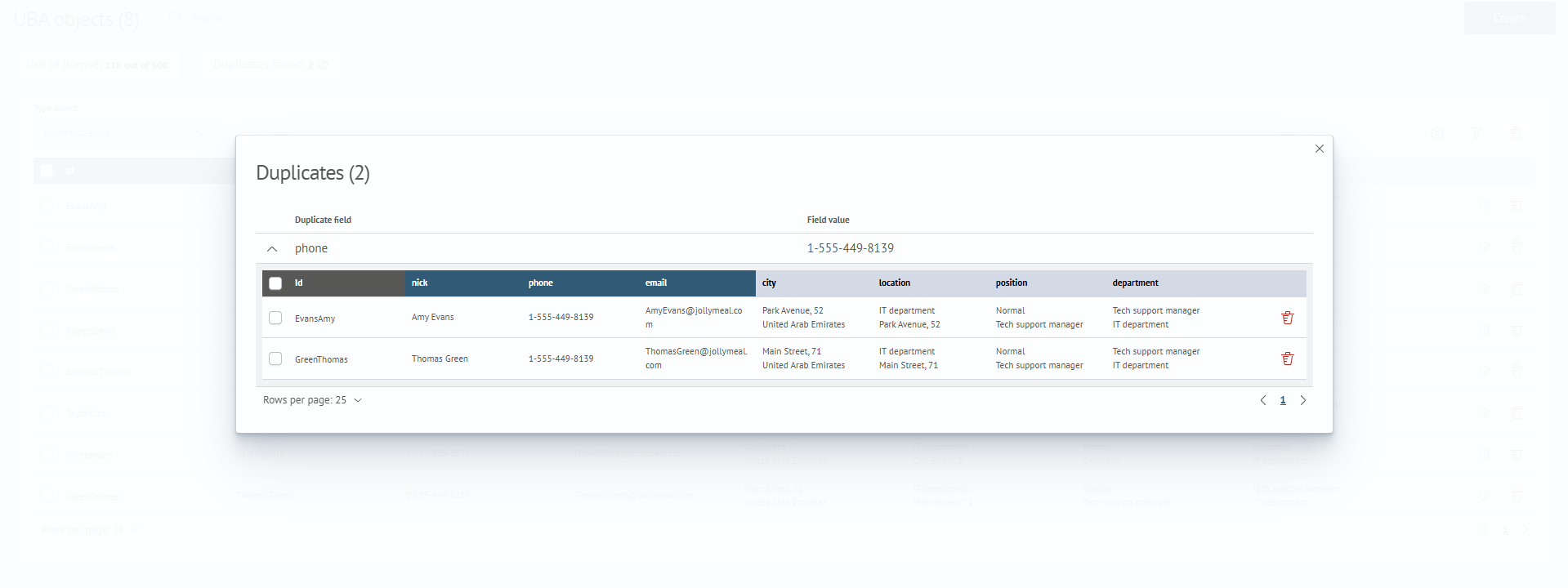The width and height of the screenshot is (1568, 588).
Task: Open Rows per page dropdown in dialog
Action: coord(312,400)
